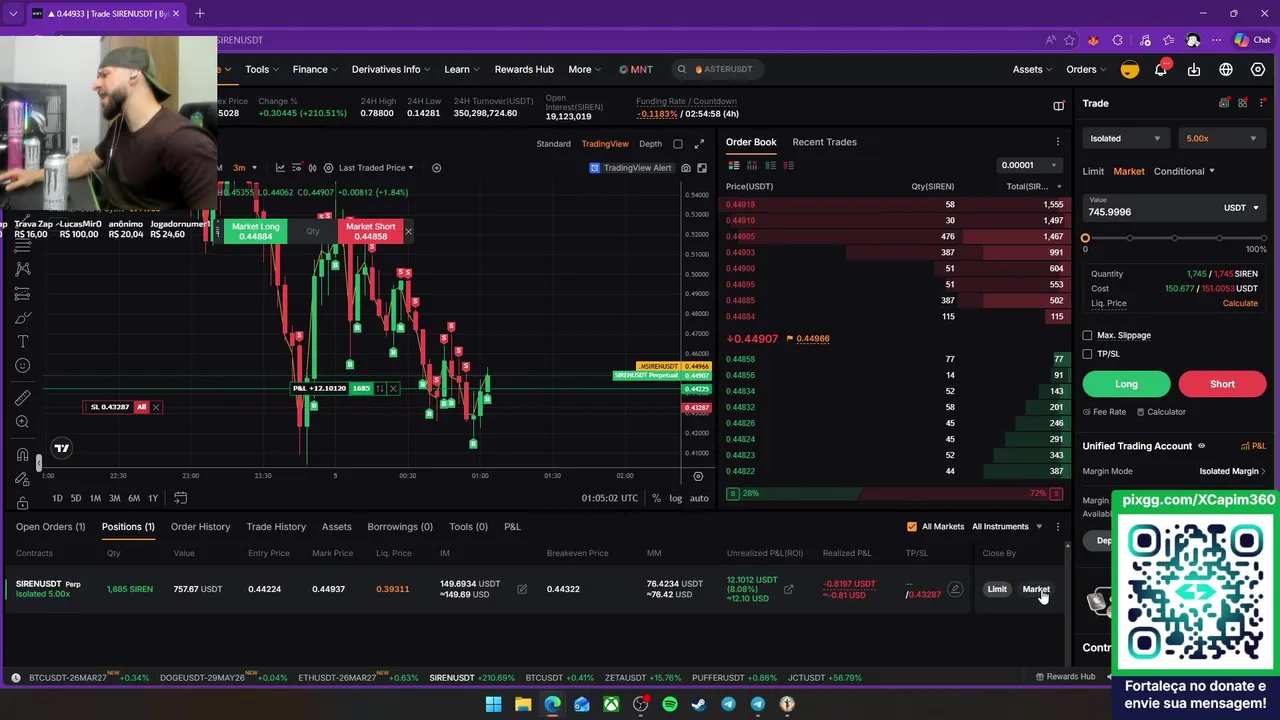
Task: Select the brush drawing tool
Action: (23, 318)
